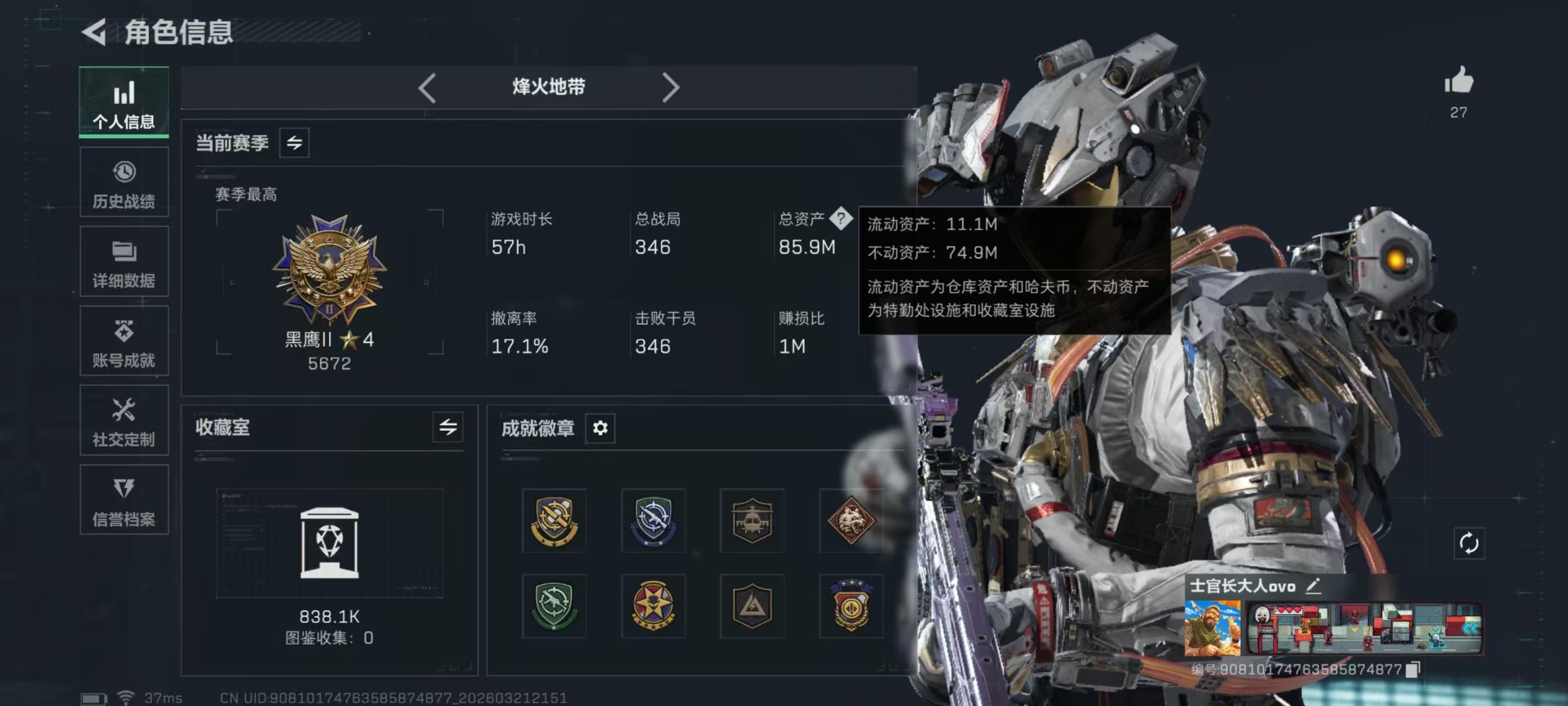Select the wolf head achievement badge

(850, 520)
